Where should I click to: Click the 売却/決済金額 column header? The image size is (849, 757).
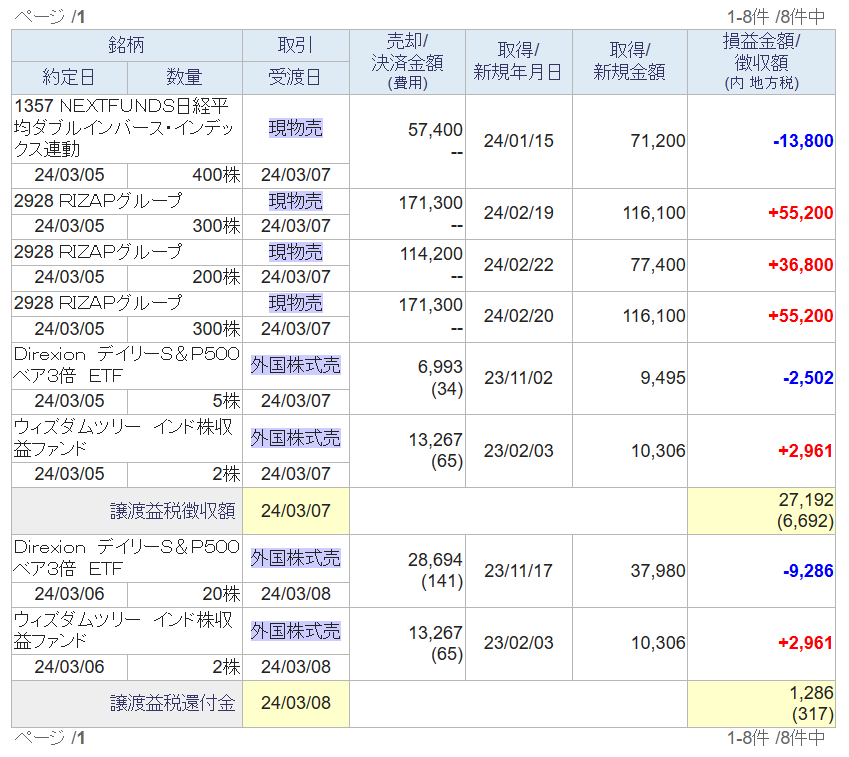click(x=407, y=62)
